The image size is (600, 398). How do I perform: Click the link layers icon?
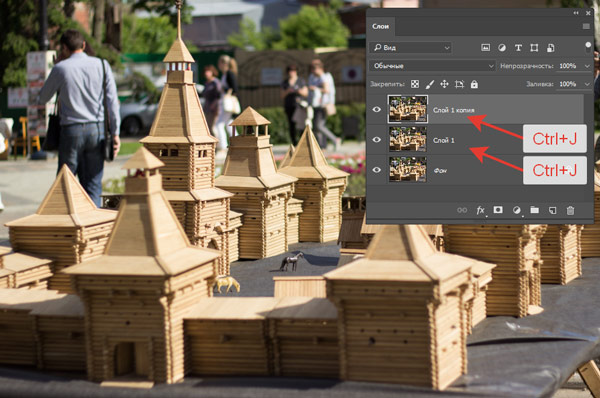(462, 210)
